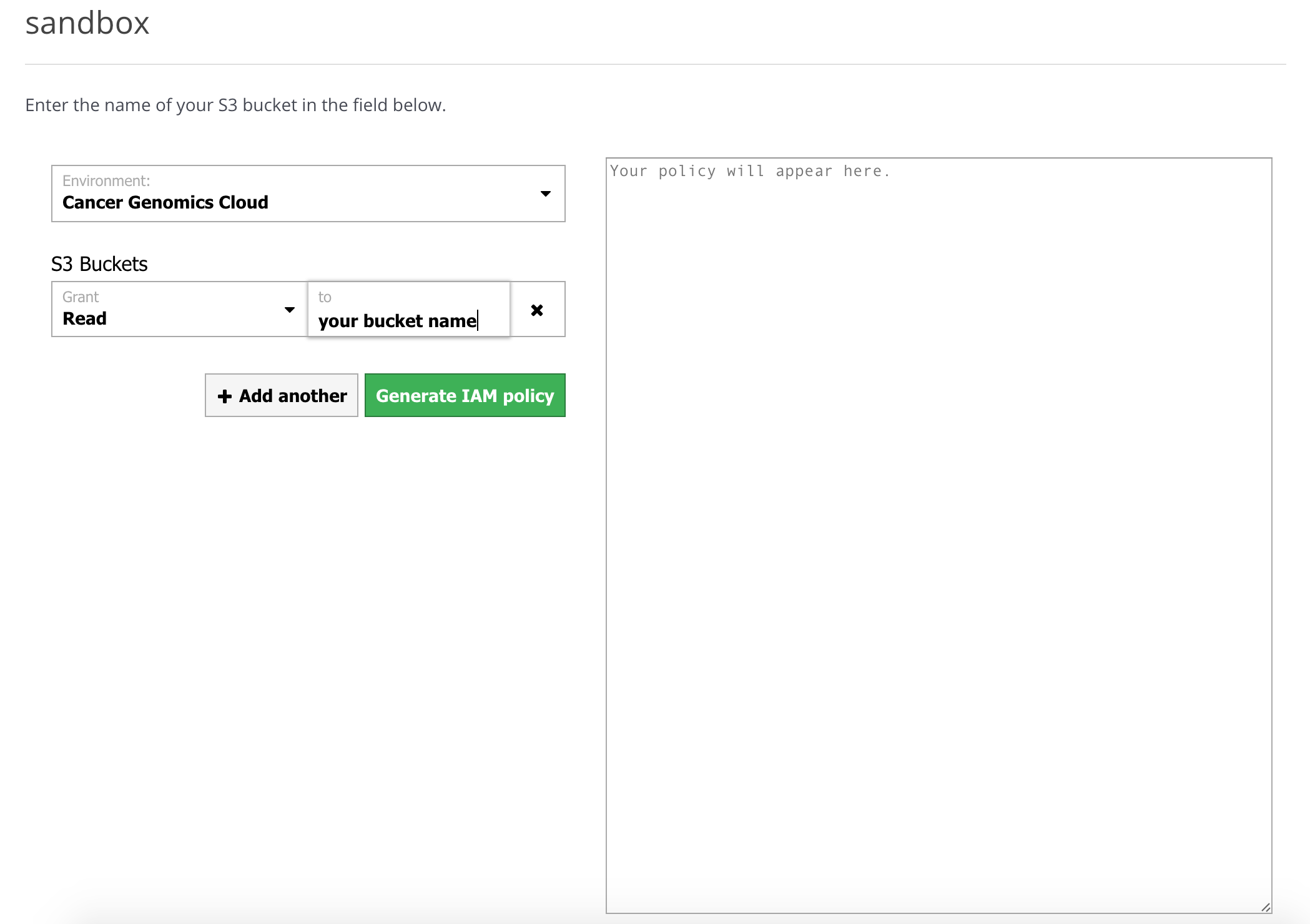The width and height of the screenshot is (1310, 924).
Task: Click the Generate IAM policy button
Action: pyautogui.click(x=465, y=395)
